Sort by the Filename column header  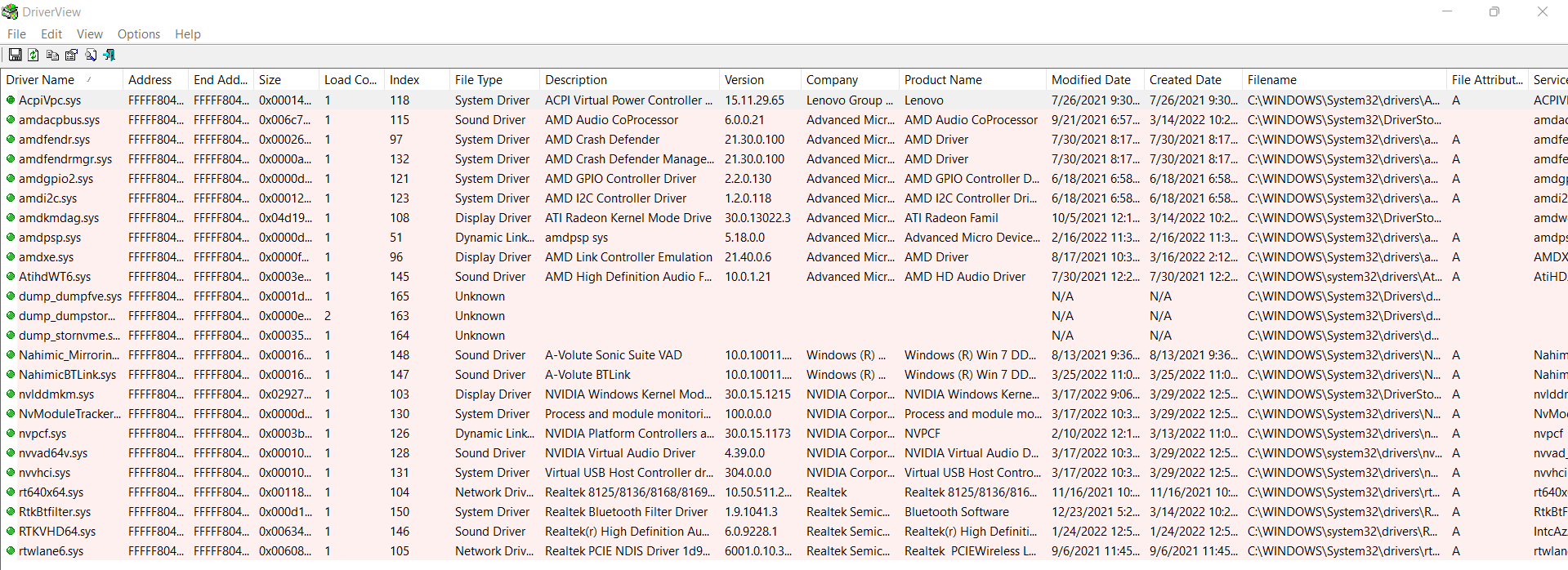click(1344, 79)
